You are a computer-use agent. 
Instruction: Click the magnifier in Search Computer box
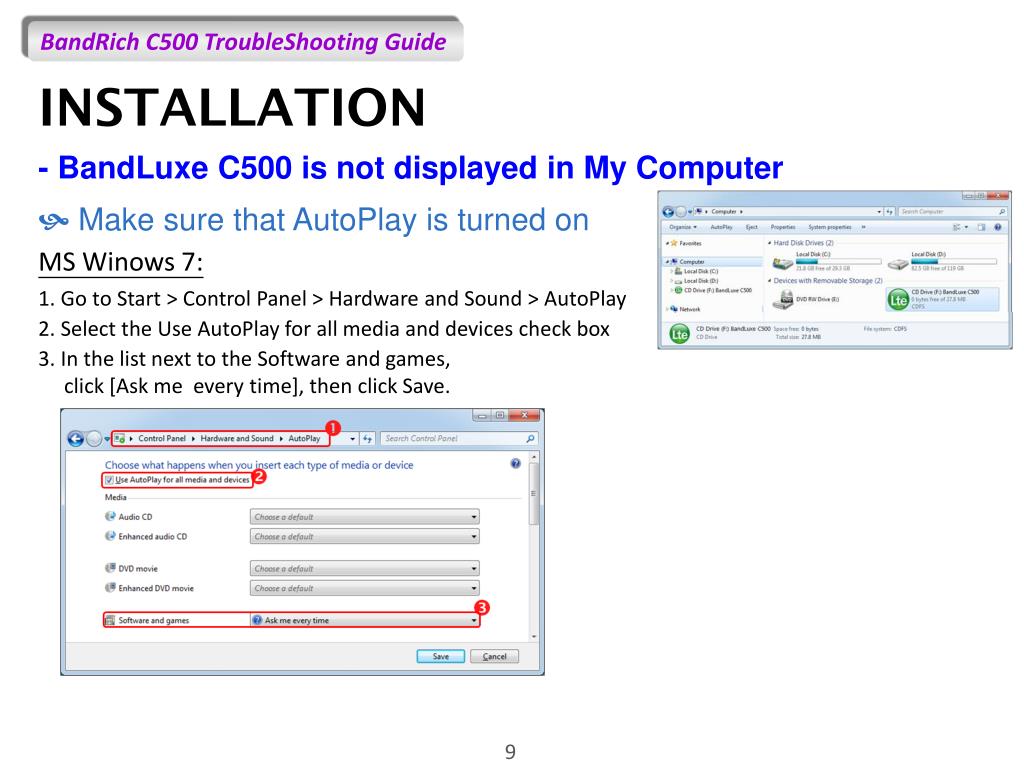coord(1002,212)
